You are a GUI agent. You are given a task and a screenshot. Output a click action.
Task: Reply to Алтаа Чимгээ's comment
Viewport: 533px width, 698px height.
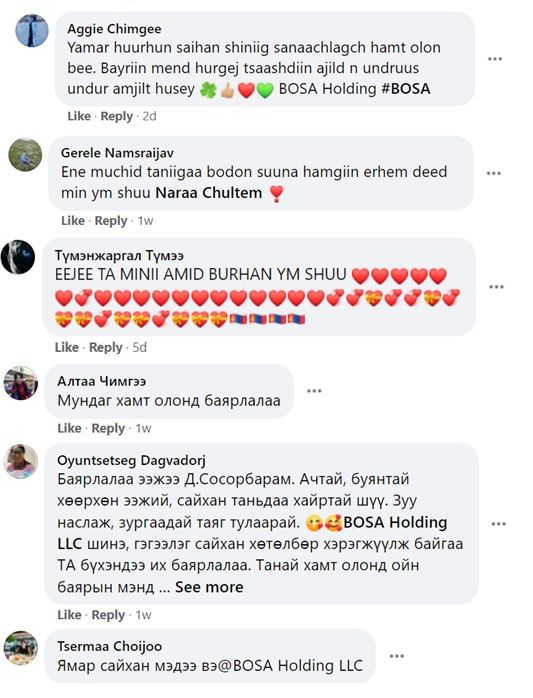(x=108, y=428)
